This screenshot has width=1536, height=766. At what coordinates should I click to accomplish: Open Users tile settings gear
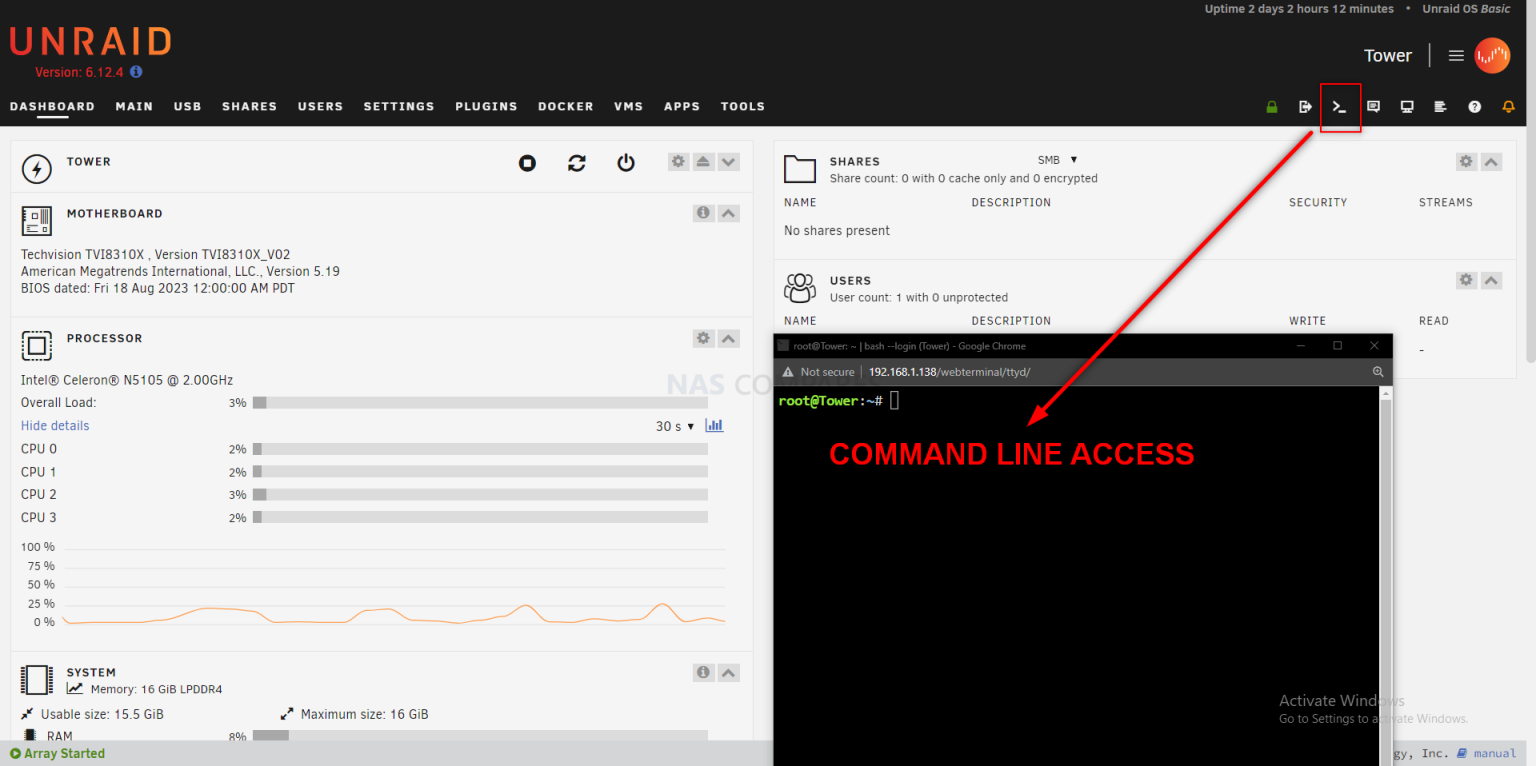tap(1466, 280)
